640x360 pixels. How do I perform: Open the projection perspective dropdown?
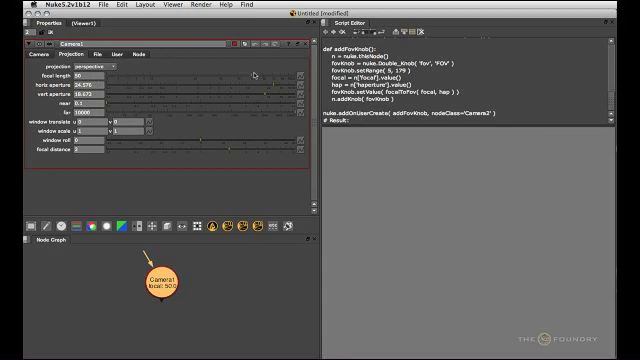tap(95, 67)
